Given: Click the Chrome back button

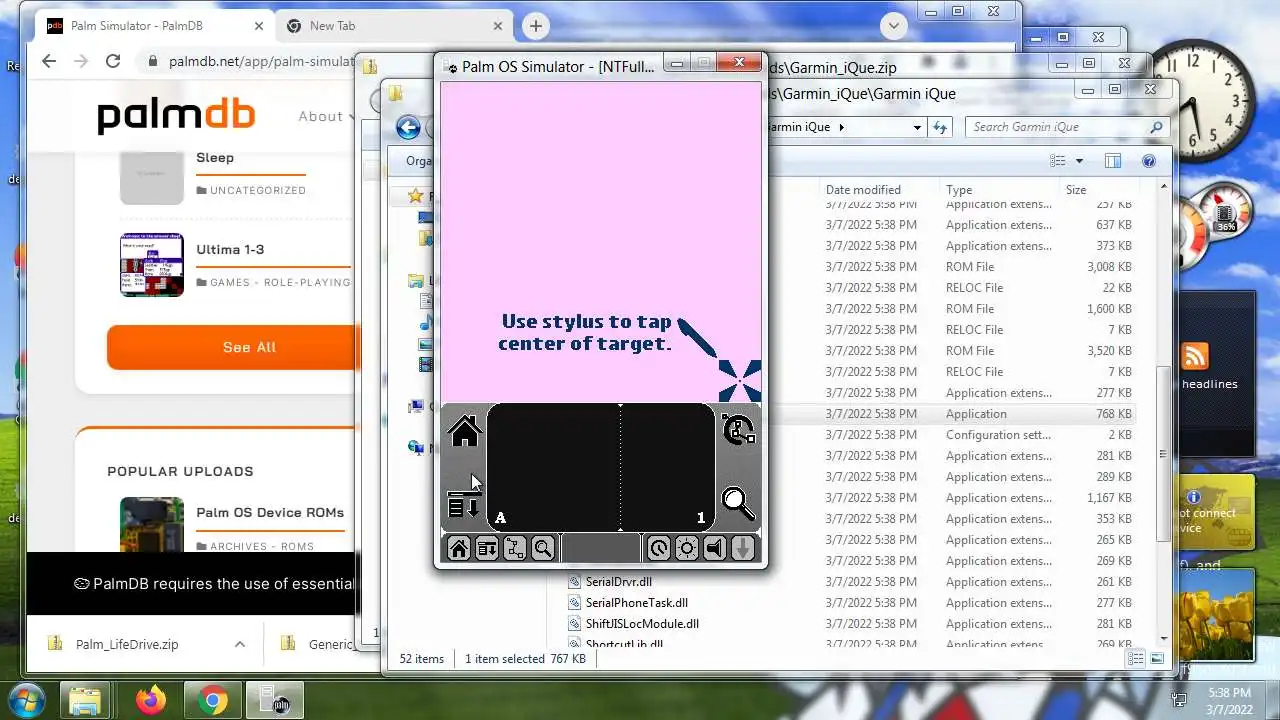Looking at the screenshot, I should (49, 61).
